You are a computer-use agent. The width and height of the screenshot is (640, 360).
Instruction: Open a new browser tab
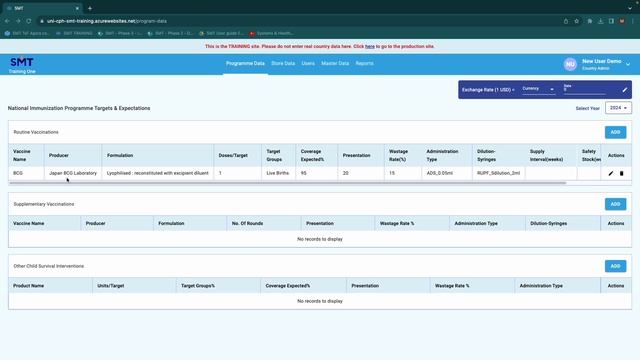point(90,8)
